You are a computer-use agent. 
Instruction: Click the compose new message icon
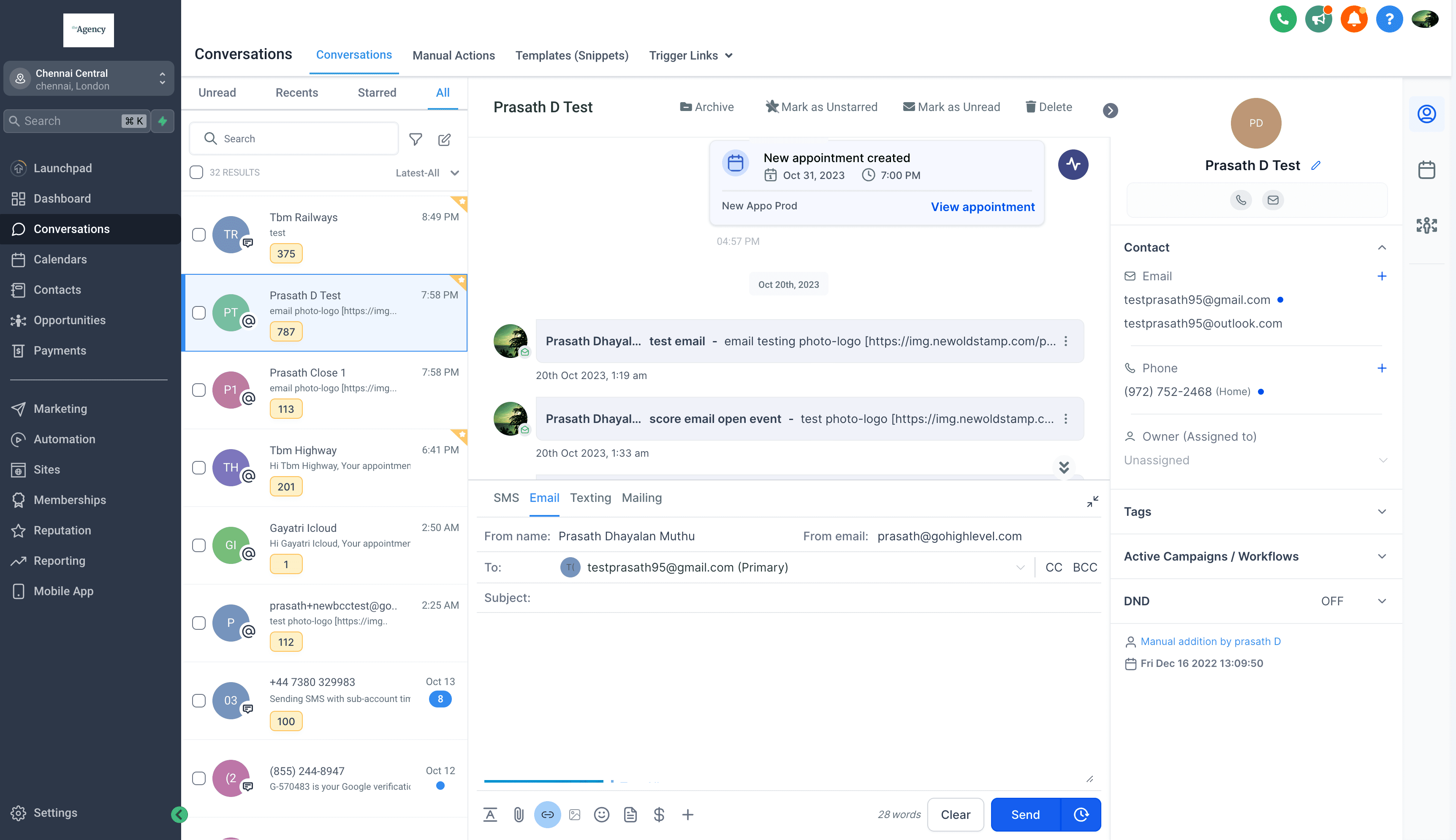(444, 139)
